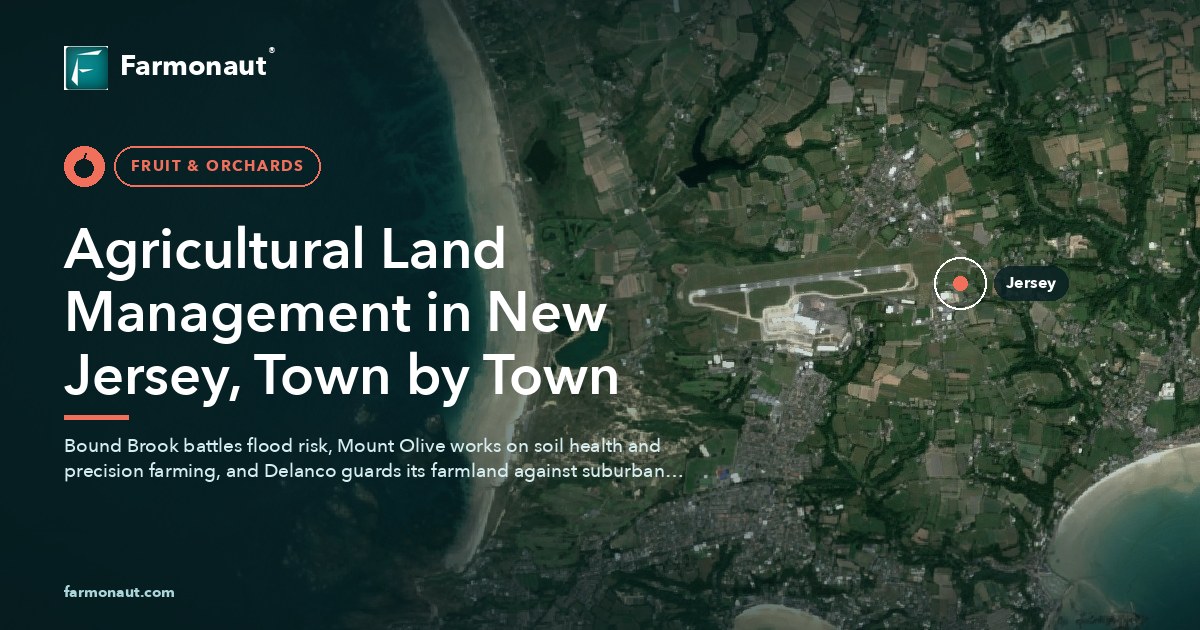Open the farmonaut.com link
1200x630 pixels.
point(119,592)
